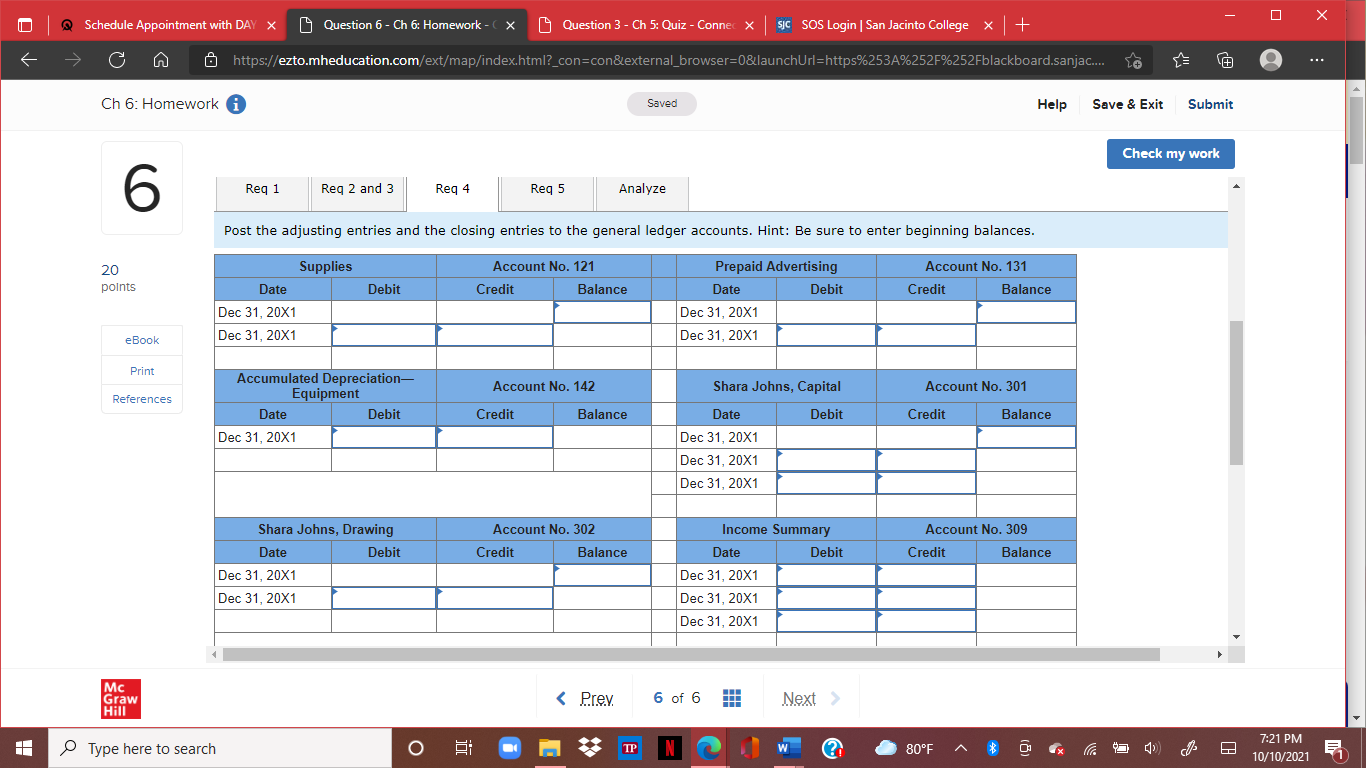Click Save & Exit
The image size is (1366, 768).
pyautogui.click(x=1127, y=104)
